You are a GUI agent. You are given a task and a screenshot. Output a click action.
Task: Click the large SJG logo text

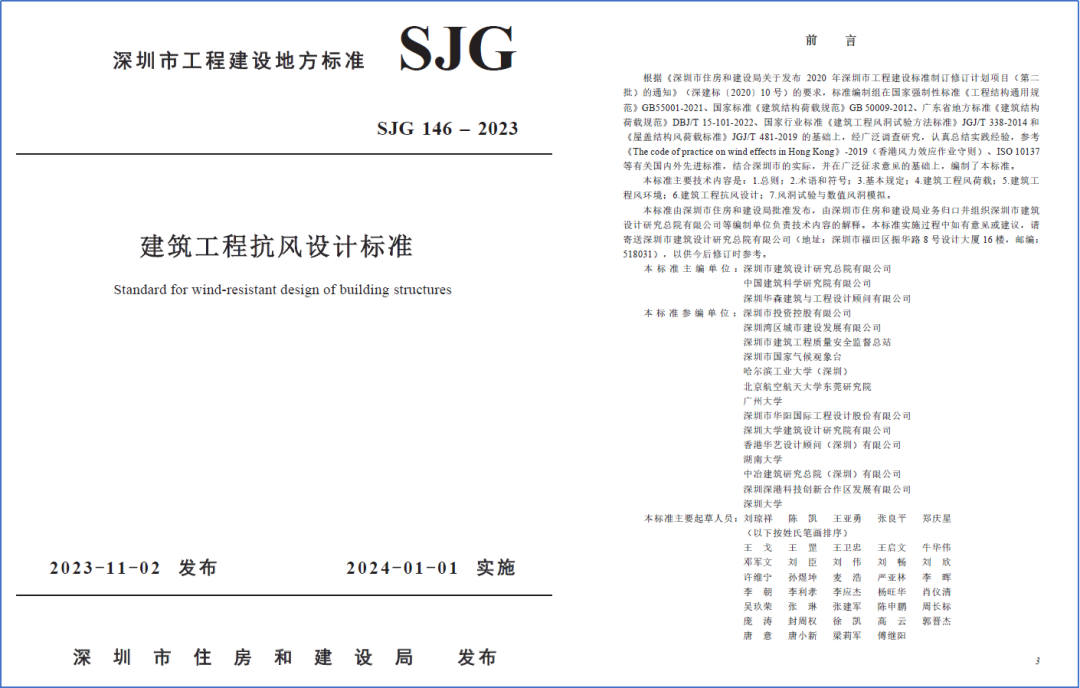coord(457,50)
